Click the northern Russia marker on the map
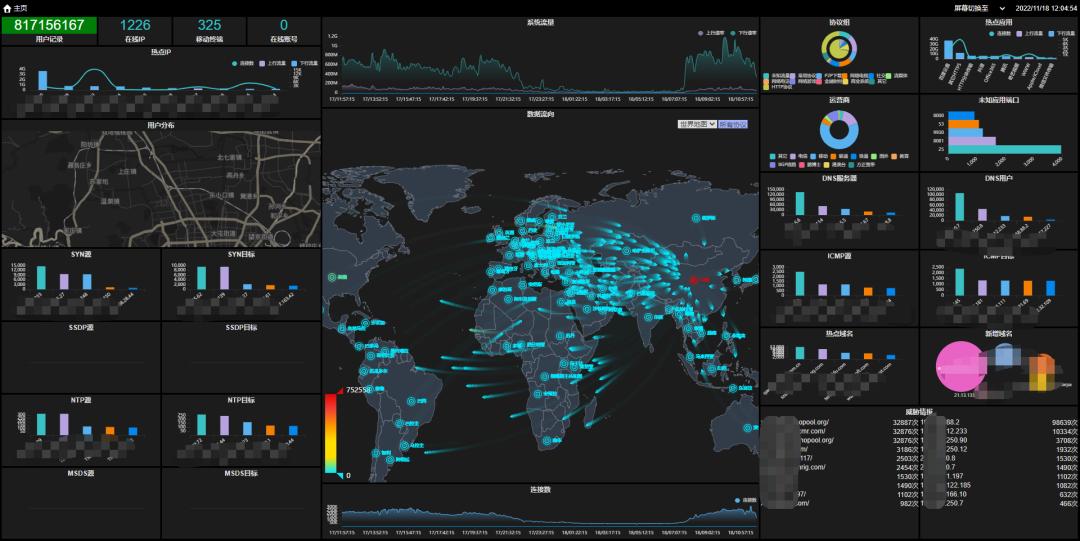The width and height of the screenshot is (1080, 541). [x=696, y=218]
